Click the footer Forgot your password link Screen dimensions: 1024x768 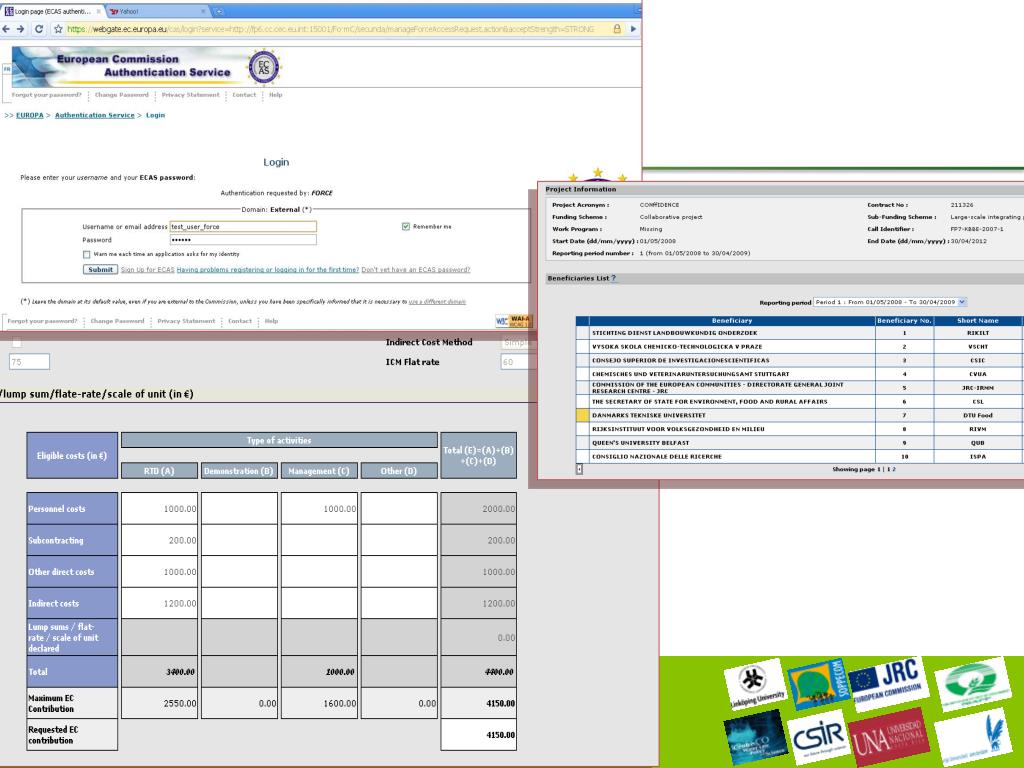coord(42,321)
